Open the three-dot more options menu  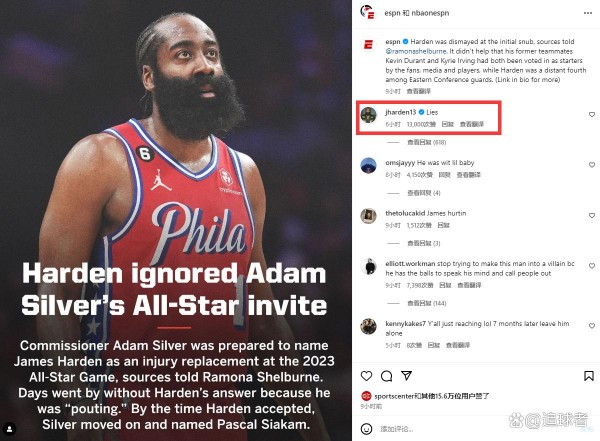coord(588,13)
